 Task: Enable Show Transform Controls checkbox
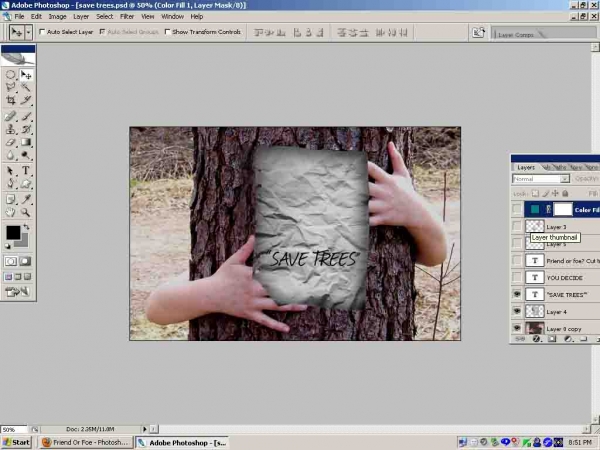point(167,32)
